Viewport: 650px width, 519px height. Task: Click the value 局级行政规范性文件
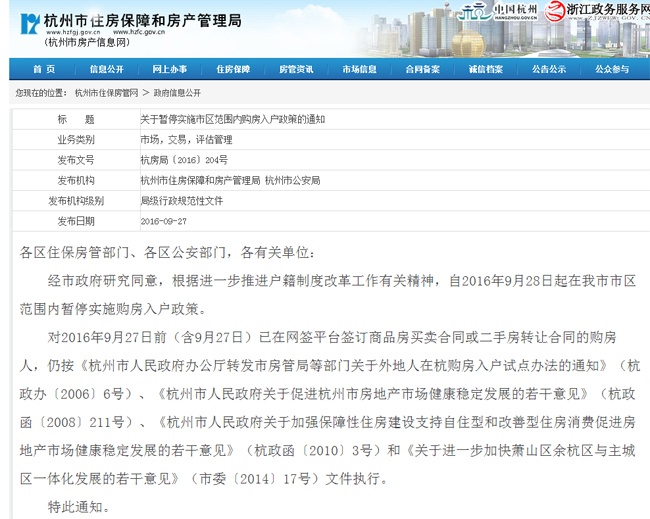182,201
